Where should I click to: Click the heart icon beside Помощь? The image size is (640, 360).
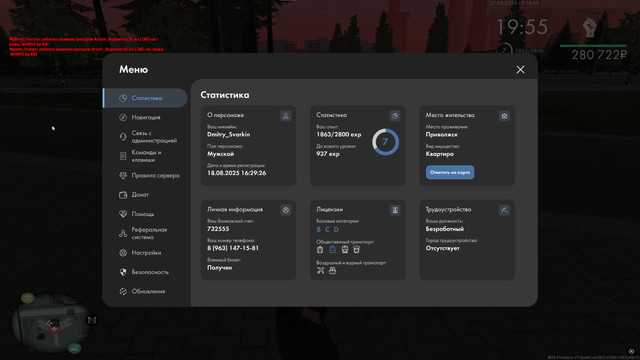(x=123, y=214)
